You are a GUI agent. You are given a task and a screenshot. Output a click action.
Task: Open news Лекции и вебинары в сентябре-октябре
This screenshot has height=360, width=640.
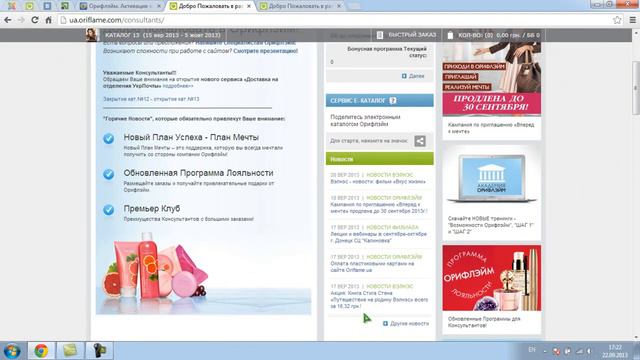coord(378,237)
